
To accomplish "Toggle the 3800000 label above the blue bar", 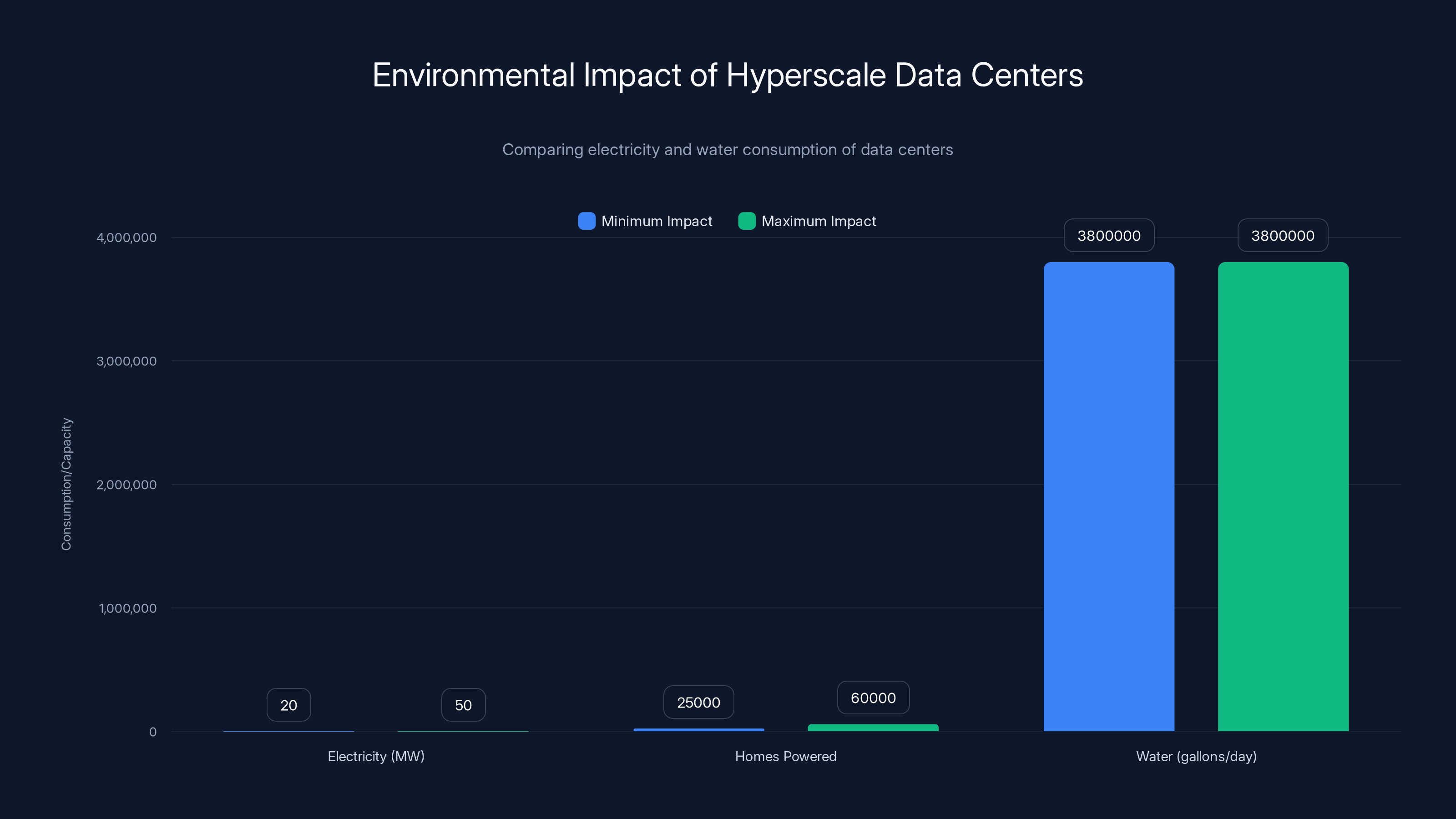I will pos(1108,235).
